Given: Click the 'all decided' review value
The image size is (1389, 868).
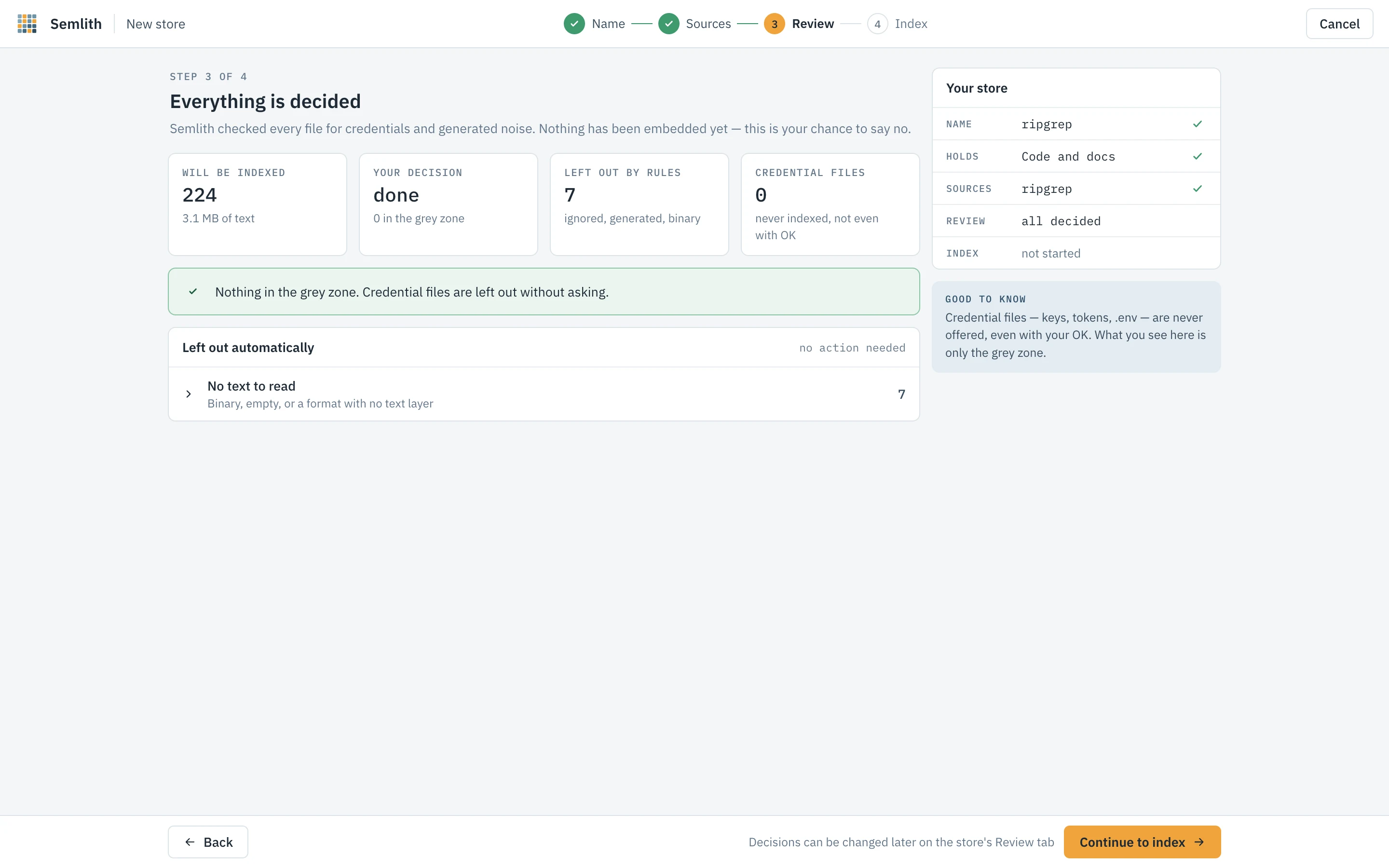Looking at the screenshot, I should pyautogui.click(x=1061, y=221).
